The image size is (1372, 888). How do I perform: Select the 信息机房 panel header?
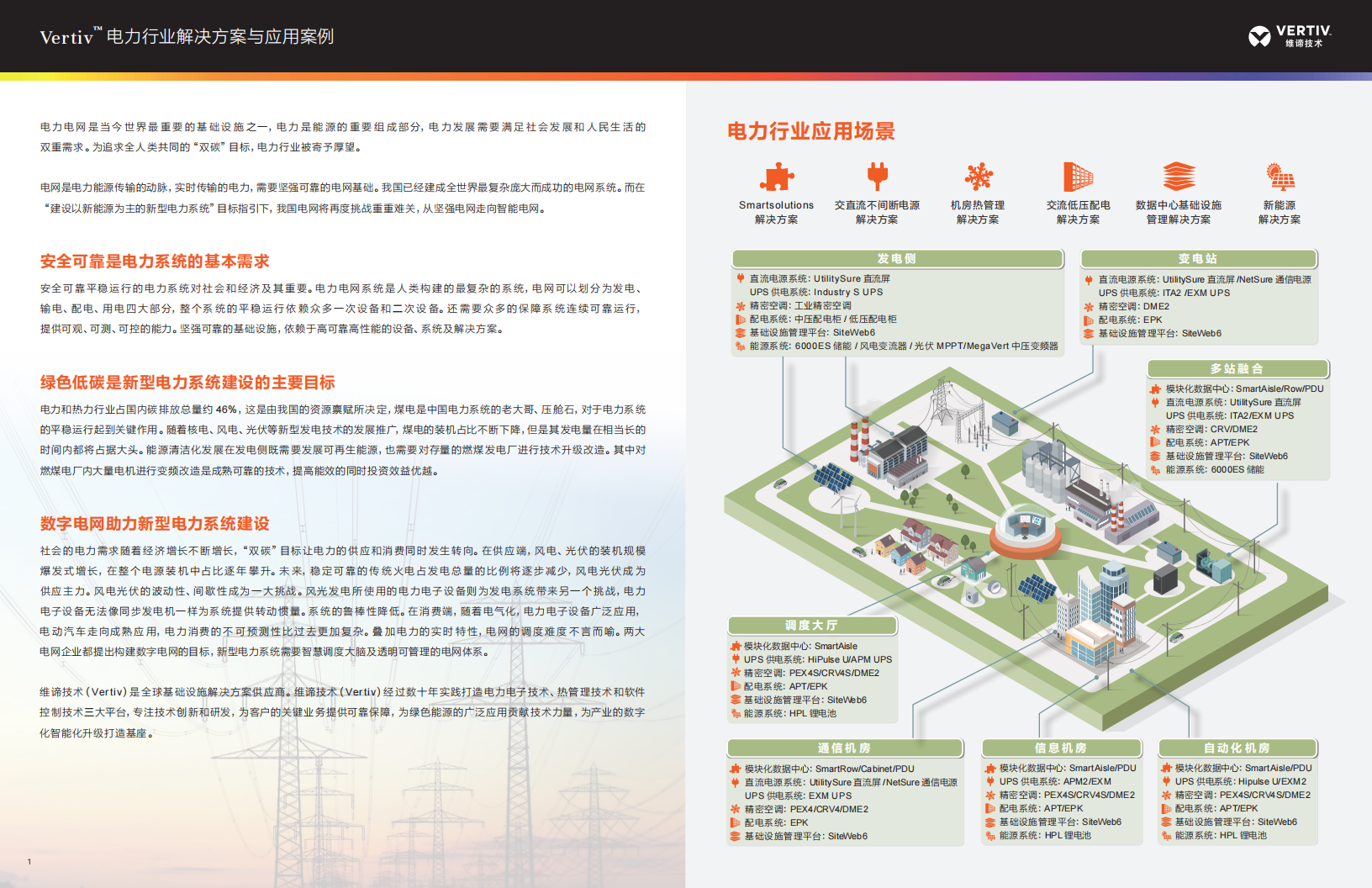point(1061,748)
